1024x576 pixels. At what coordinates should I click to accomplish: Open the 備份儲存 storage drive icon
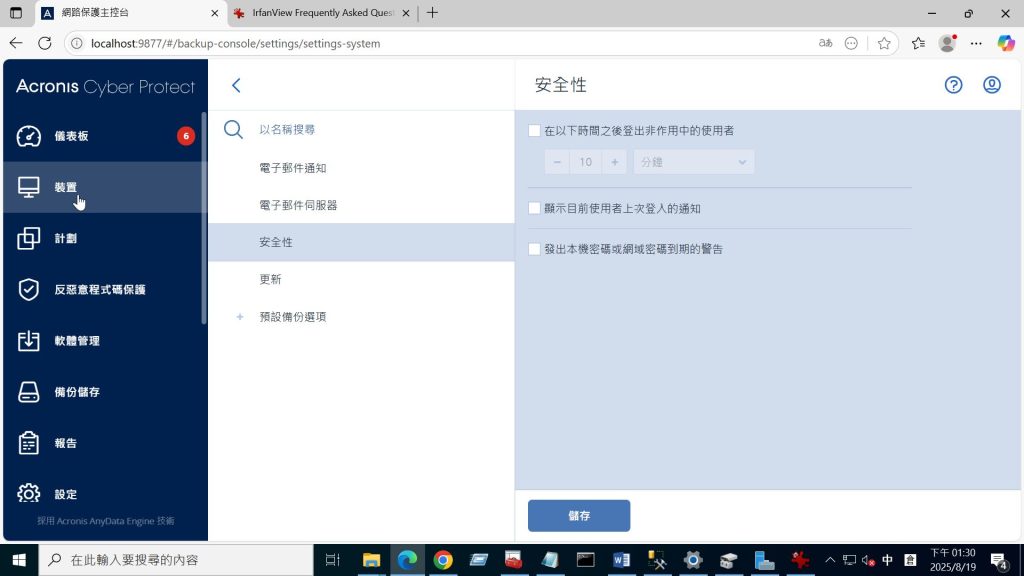pos(29,392)
